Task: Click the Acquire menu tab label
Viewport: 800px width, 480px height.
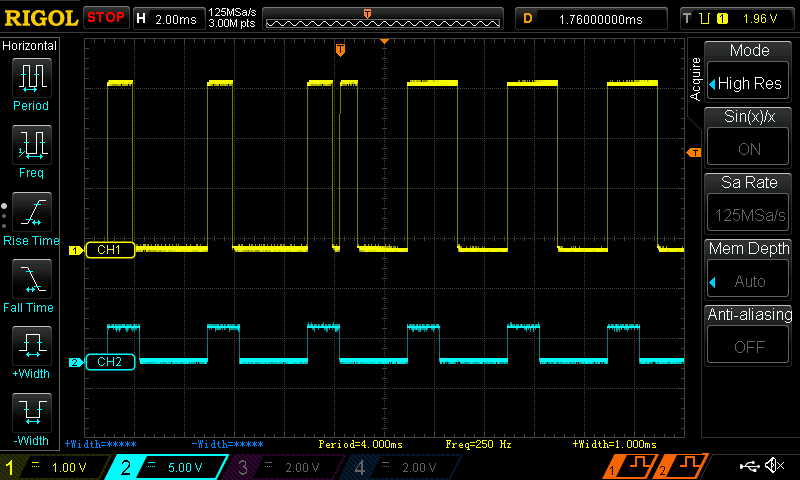Action: point(695,79)
